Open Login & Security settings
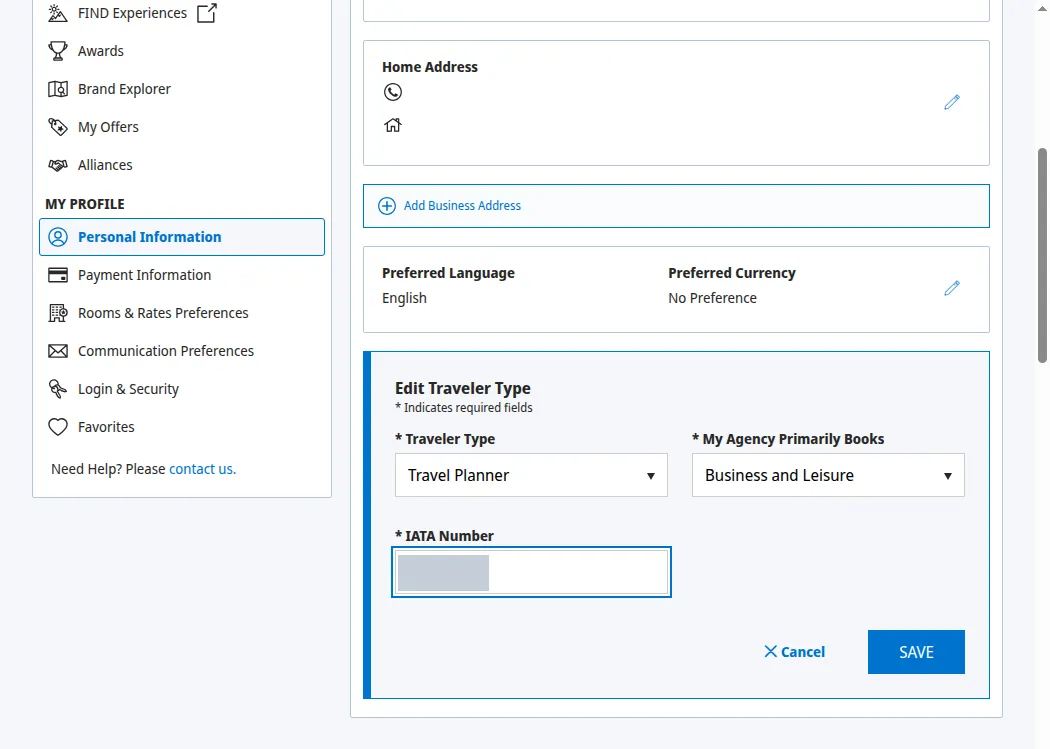1050x749 pixels. coord(128,389)
